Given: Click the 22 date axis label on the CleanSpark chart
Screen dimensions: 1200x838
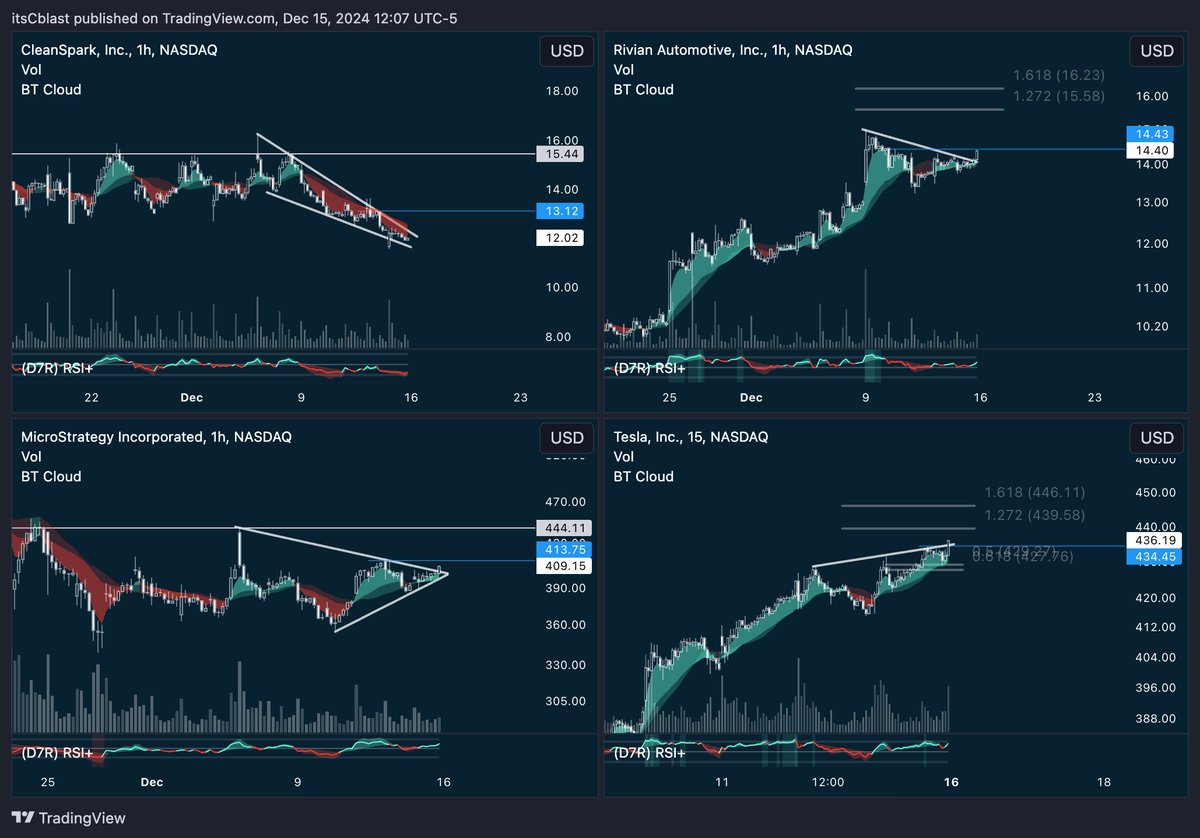Looking at the screenshot, I should point(92,397).
